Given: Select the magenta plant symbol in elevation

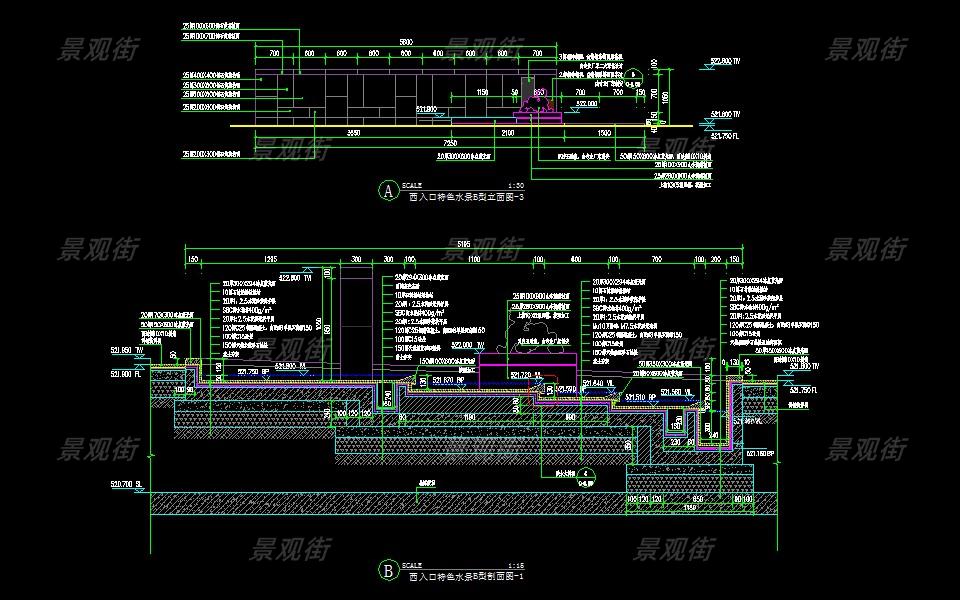Looking at the screenshot, I should (x=539, y=100).
